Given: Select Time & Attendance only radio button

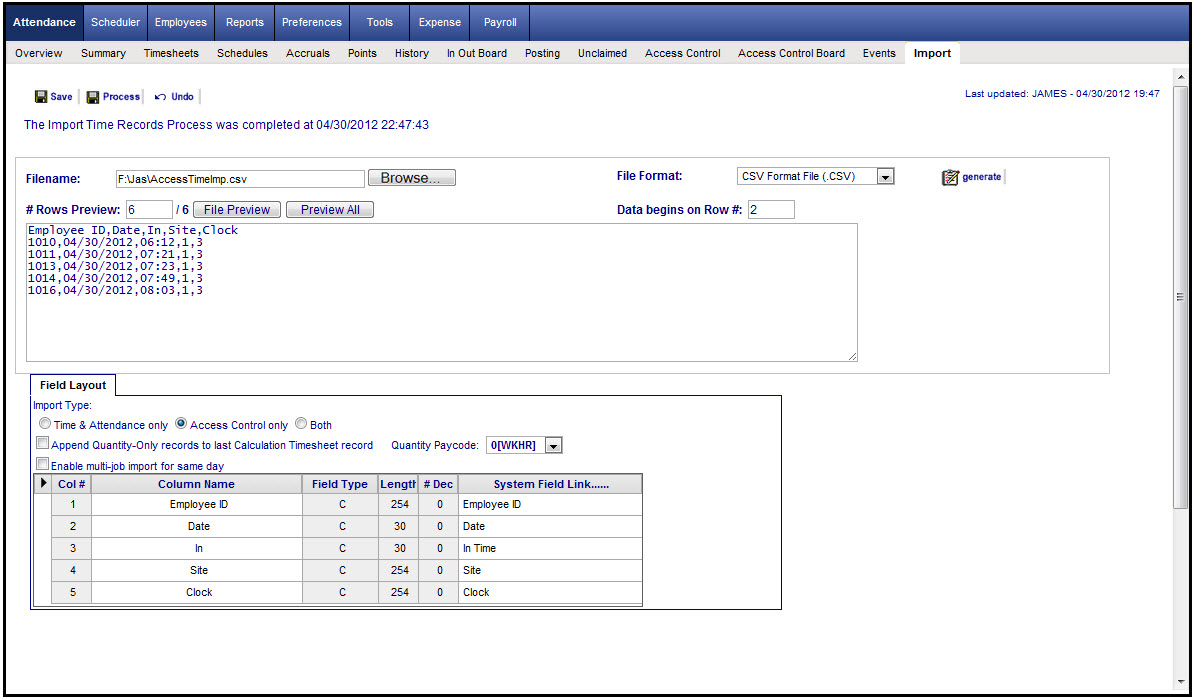Looking at the screenshot, I should coord(45,423).
